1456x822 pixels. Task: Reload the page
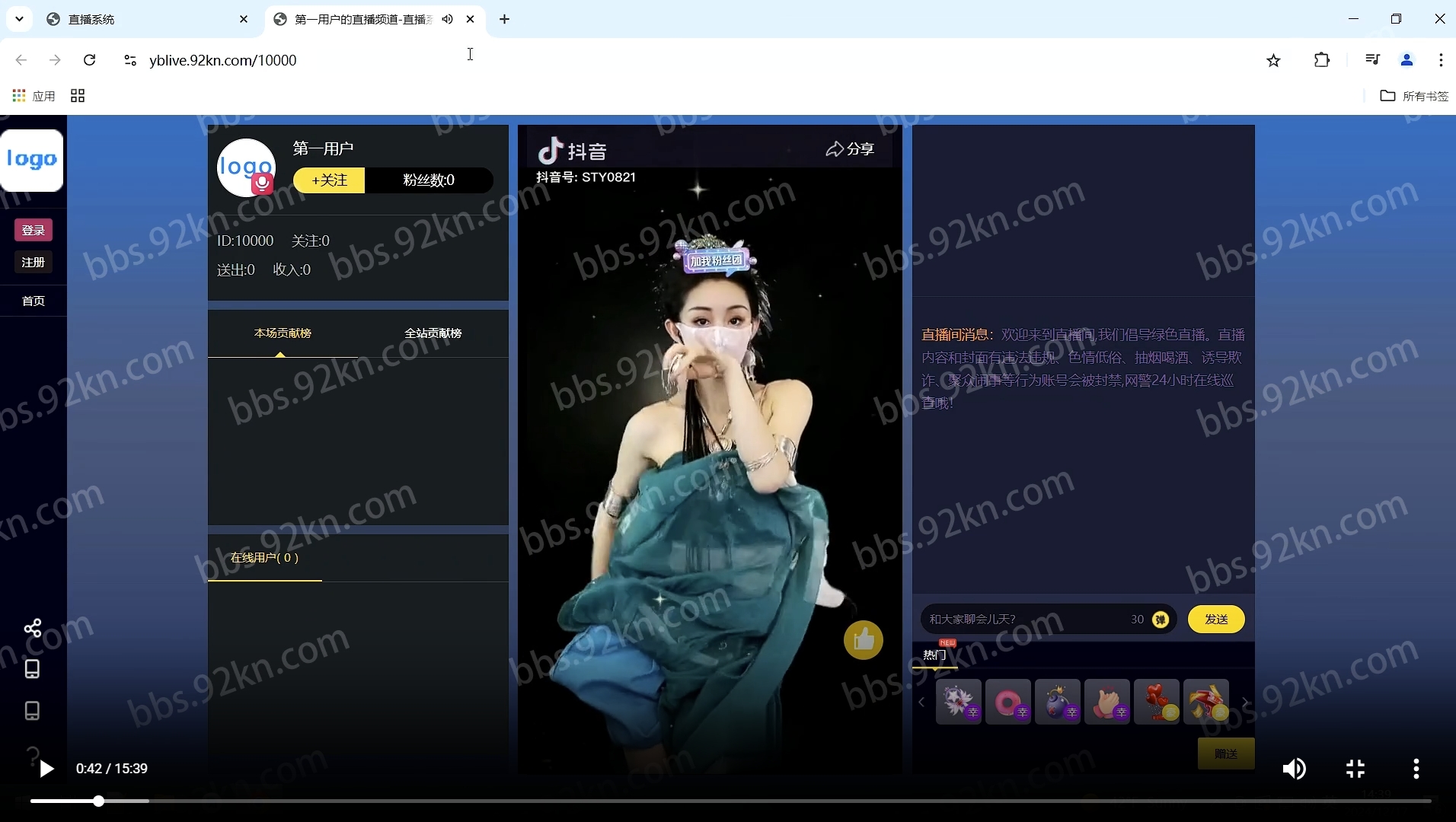(x=89, y=60)
